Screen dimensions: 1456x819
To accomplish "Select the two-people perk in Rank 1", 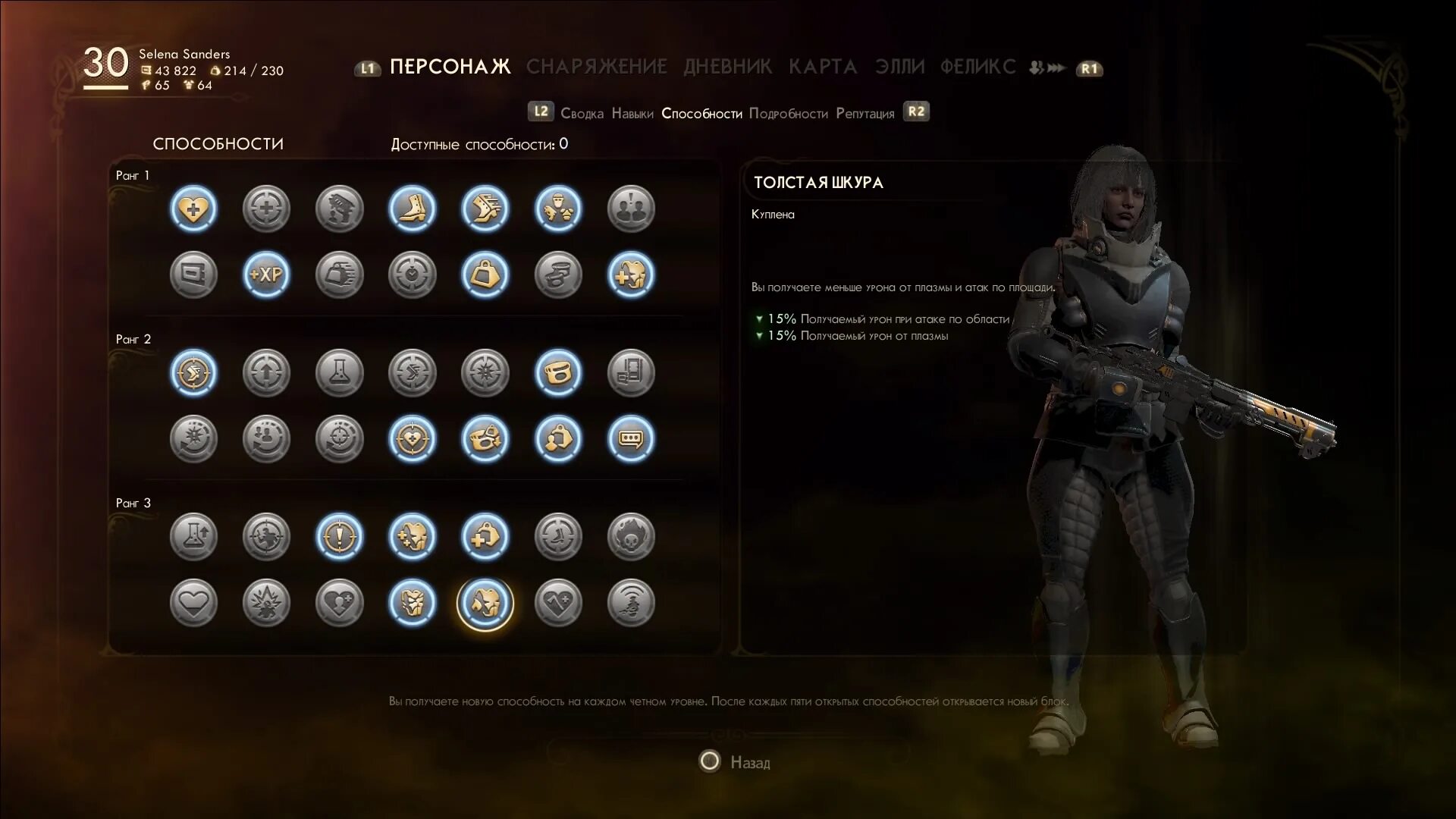I will (x=630, y=209).
